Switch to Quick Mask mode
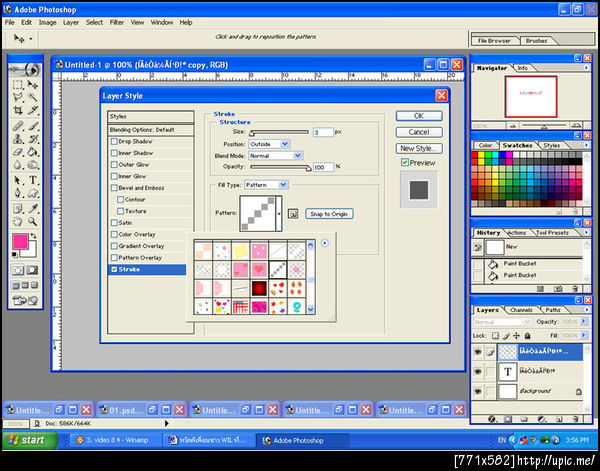The height and width of the screenshot is (471, 600). (x=33, y=270)
